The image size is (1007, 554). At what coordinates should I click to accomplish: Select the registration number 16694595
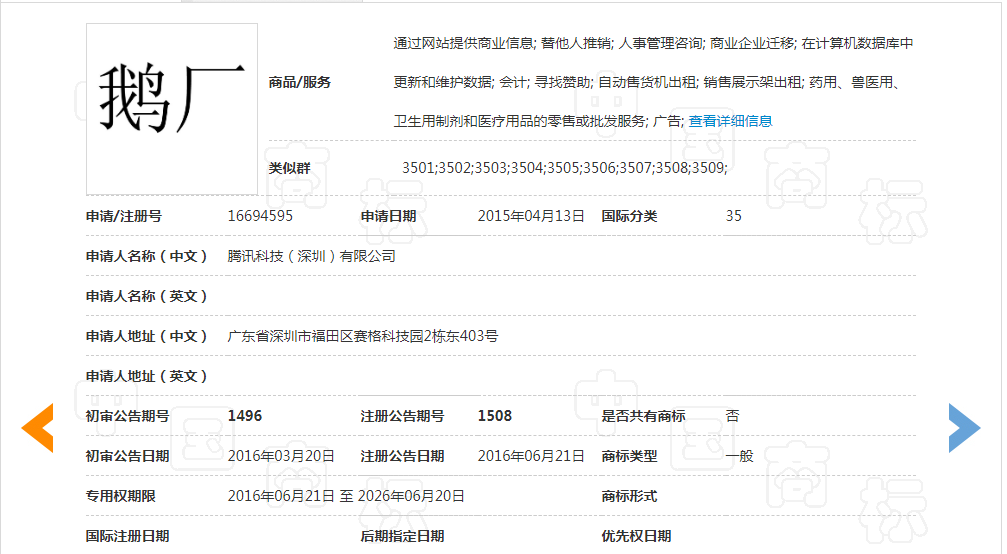[260, 216]
